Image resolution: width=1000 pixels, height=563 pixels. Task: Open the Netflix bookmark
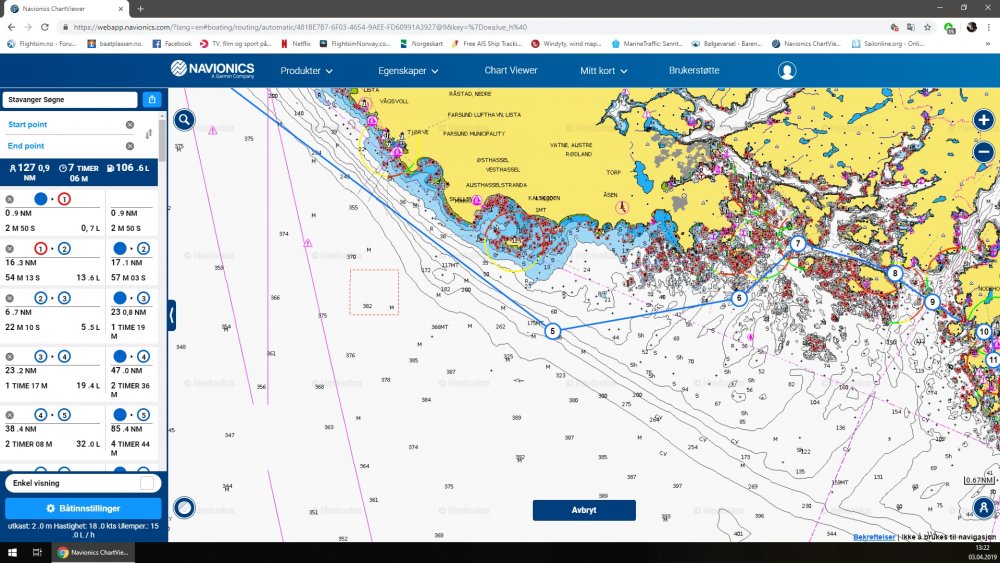(296, 44)
